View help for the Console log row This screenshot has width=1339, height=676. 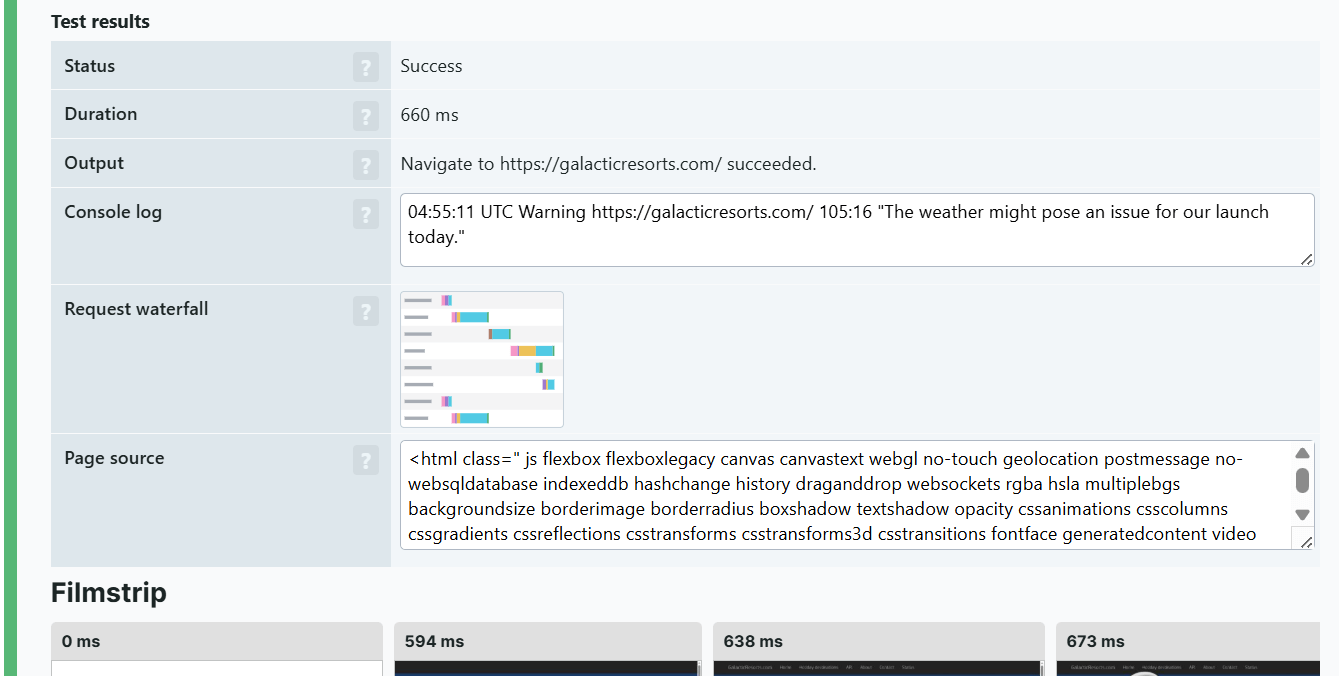[x=365, y=214]
